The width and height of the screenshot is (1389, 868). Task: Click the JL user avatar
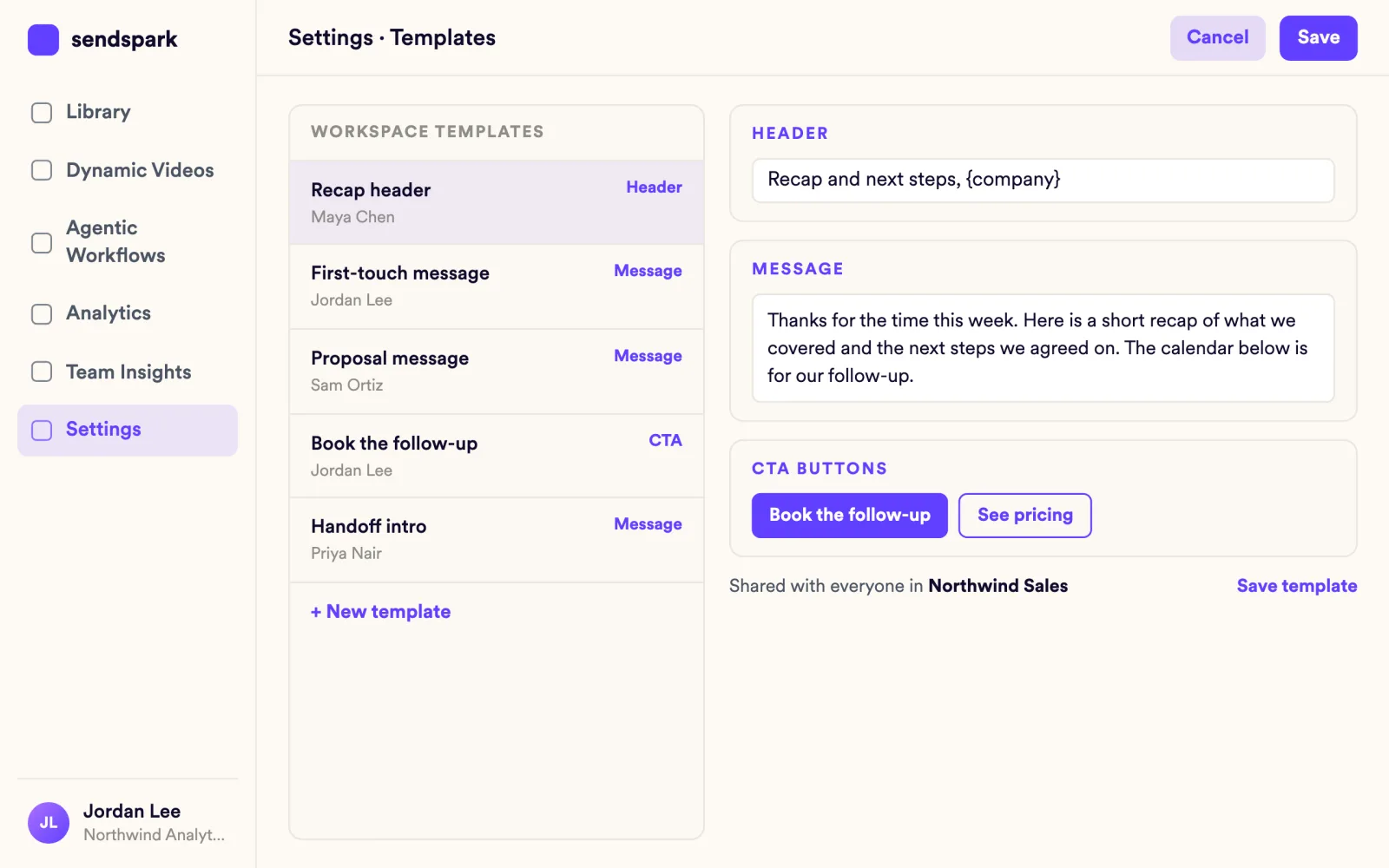(x=49, y=823)
